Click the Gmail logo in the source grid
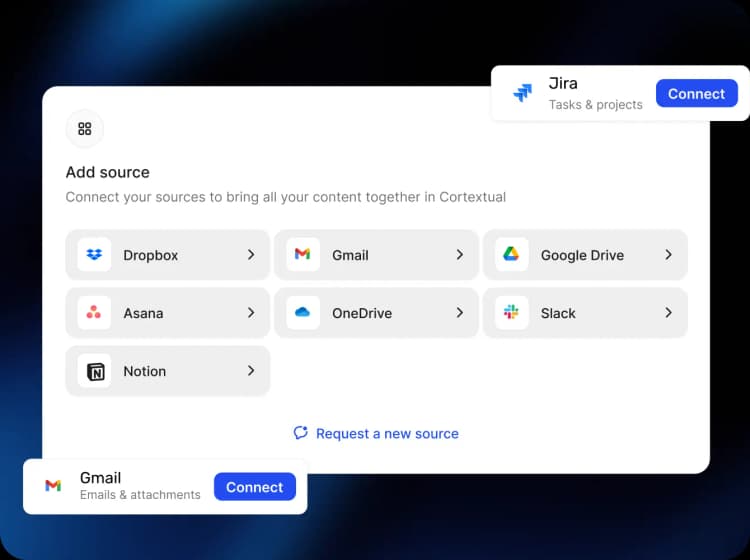Screen dimensions: 750x560 coord(302,254)
